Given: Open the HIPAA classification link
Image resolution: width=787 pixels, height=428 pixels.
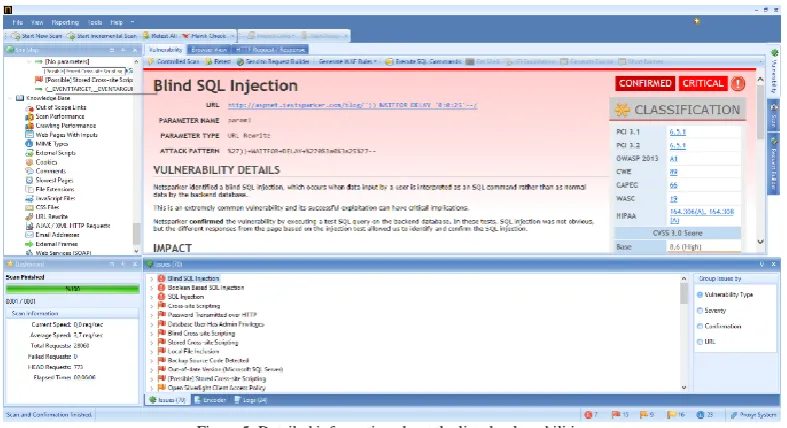Looking at the screenshot, I should coord(702,216).
